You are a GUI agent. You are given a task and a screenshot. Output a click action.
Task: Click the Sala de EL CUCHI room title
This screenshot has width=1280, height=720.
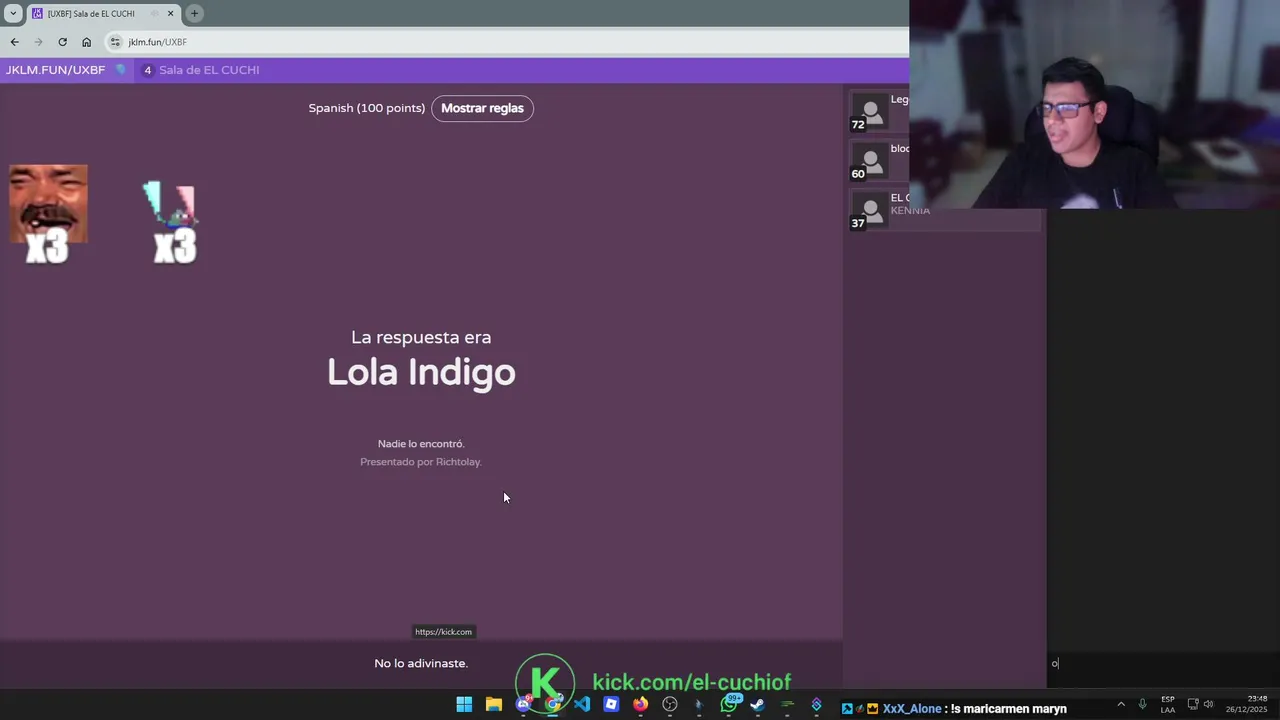pos(209,70)
